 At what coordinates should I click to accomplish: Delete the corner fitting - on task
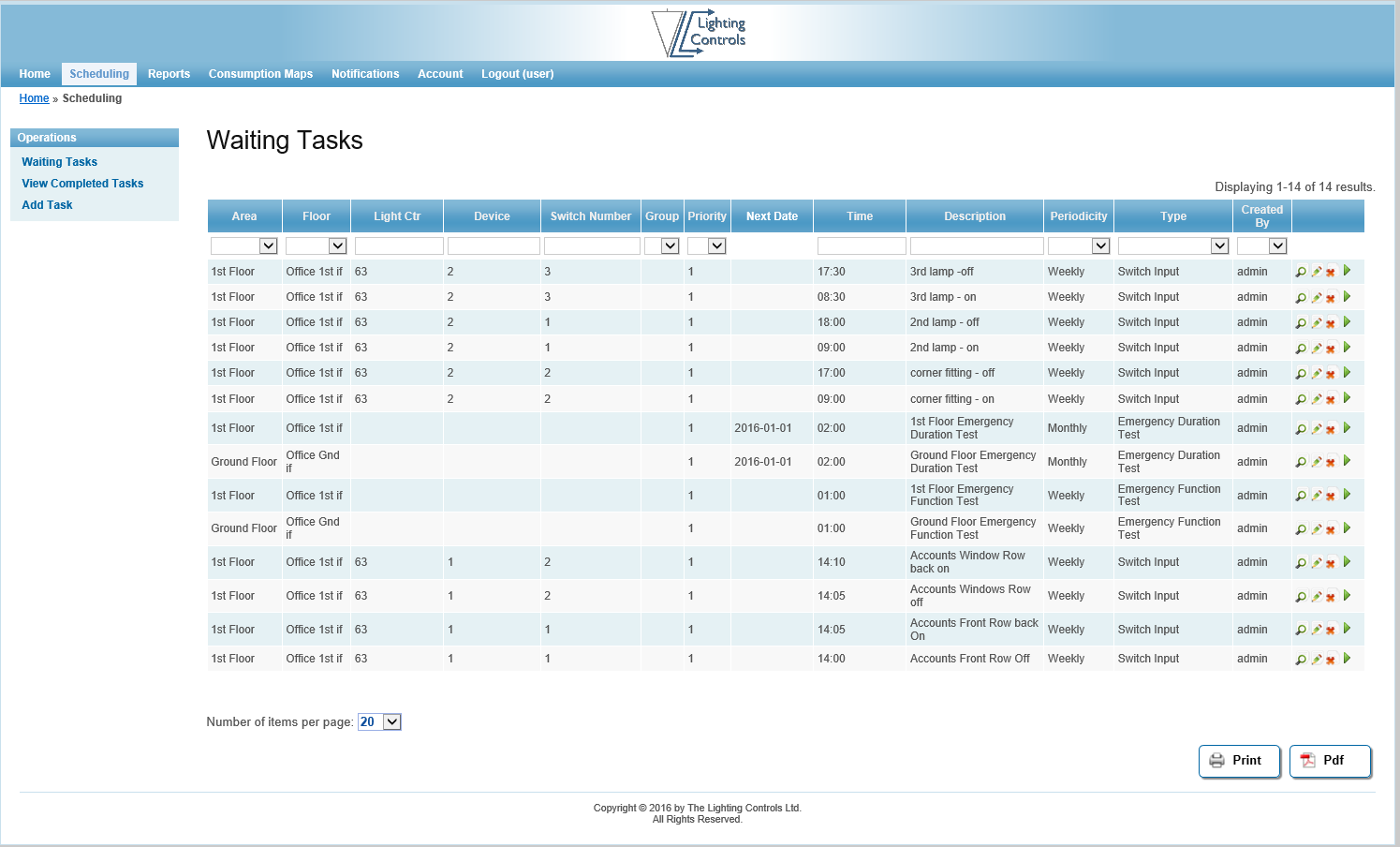click(1330, 399)
